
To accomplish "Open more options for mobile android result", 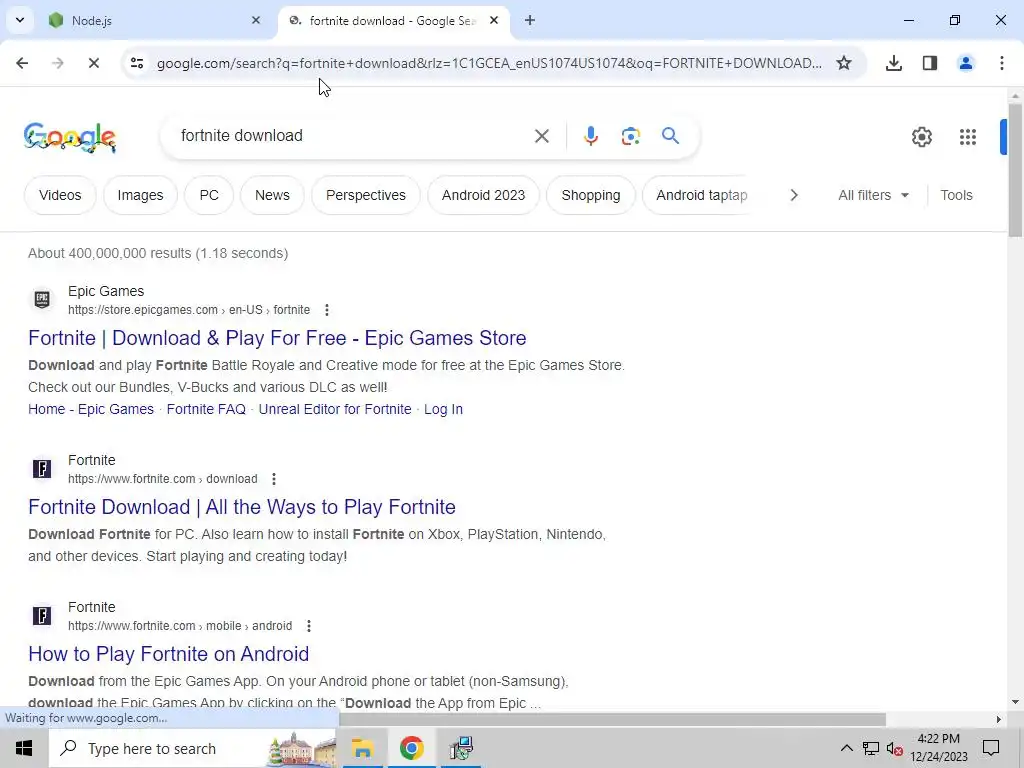I will pyautogui.click(x=308, y=626).
